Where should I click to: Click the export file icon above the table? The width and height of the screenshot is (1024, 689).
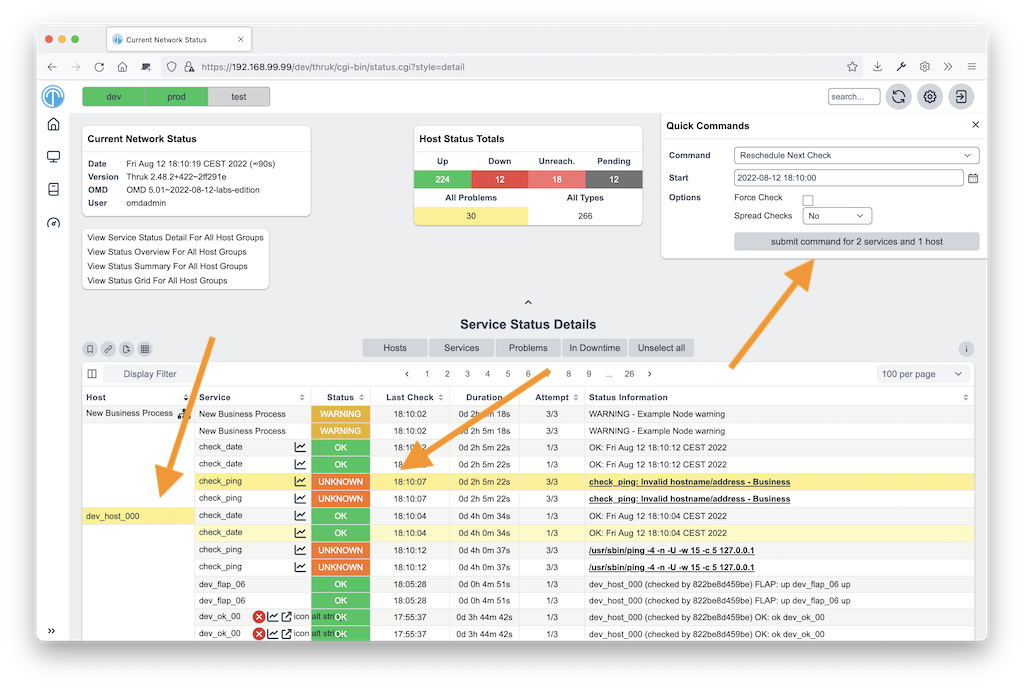pyautogui.click(x=127, y=349)
